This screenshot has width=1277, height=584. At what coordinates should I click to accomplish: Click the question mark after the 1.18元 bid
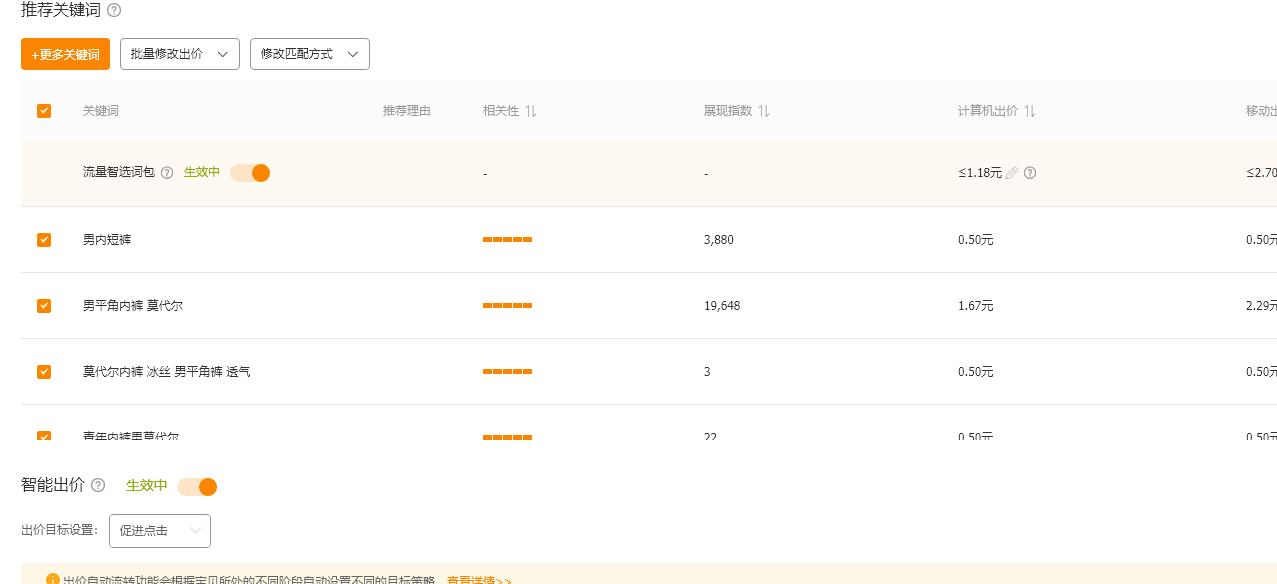point(1030,173)
